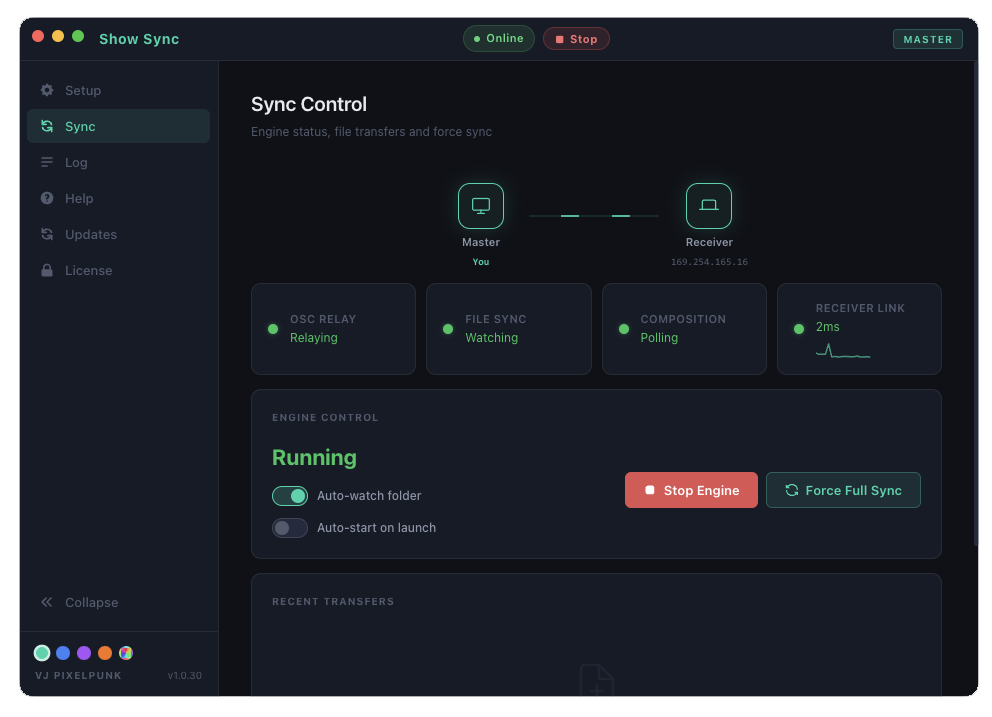Click the empty transfers file icon
This screenshot has width=992, height=717.
click(597, 680)
